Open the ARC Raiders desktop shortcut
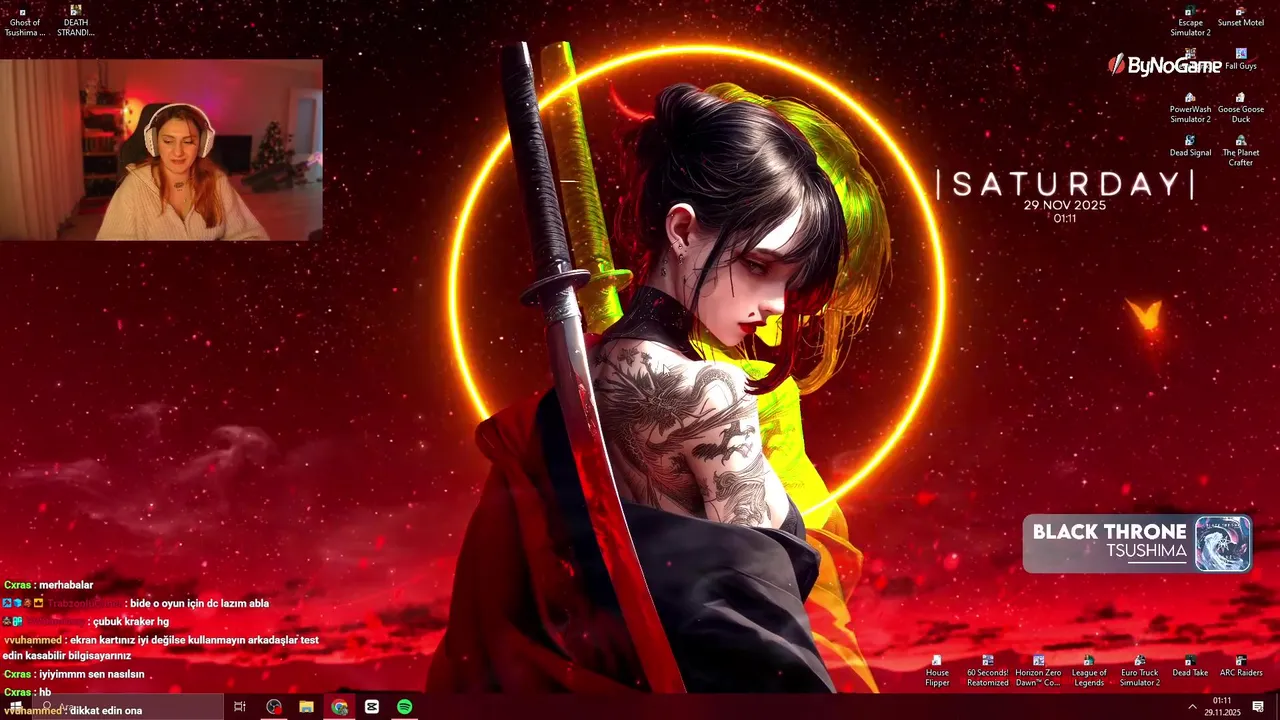Screen dimensions: 1280x720 coord(1241,667)
